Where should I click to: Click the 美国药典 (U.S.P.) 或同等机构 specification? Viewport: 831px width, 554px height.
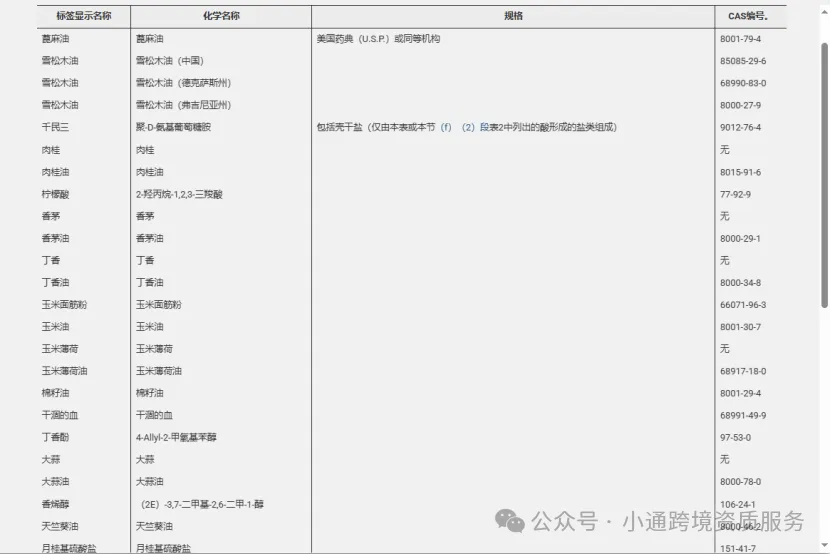378,39
